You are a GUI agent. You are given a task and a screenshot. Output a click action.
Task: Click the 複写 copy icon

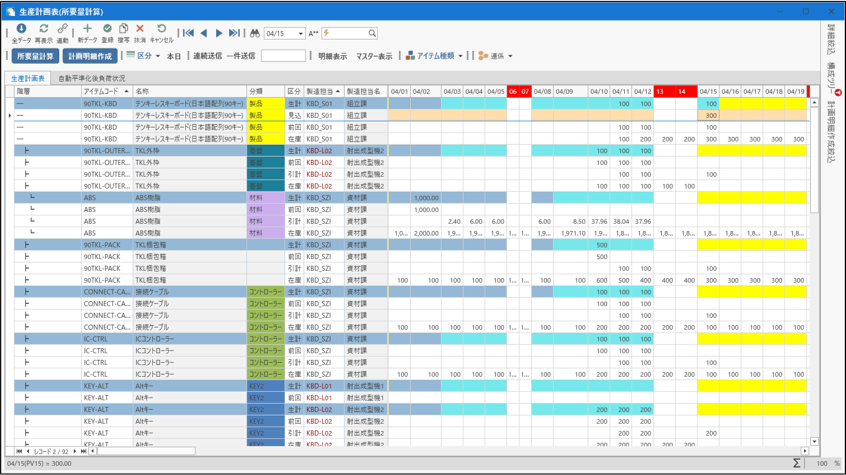coord(124,30)
